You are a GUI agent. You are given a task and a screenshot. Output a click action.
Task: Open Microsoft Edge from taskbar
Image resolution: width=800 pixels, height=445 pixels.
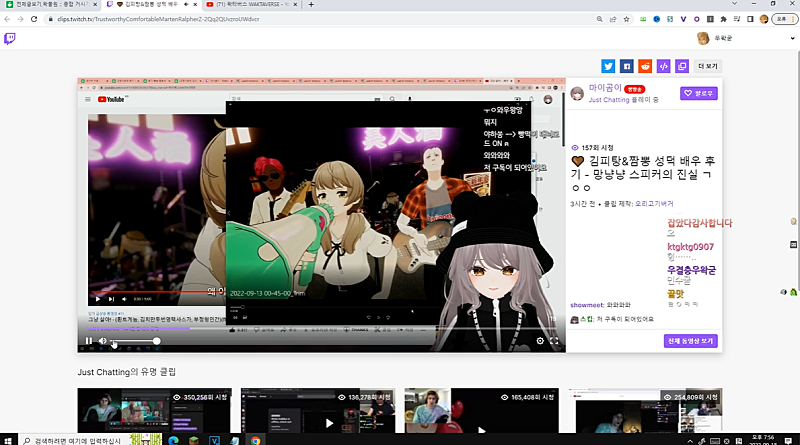point(173,440)
